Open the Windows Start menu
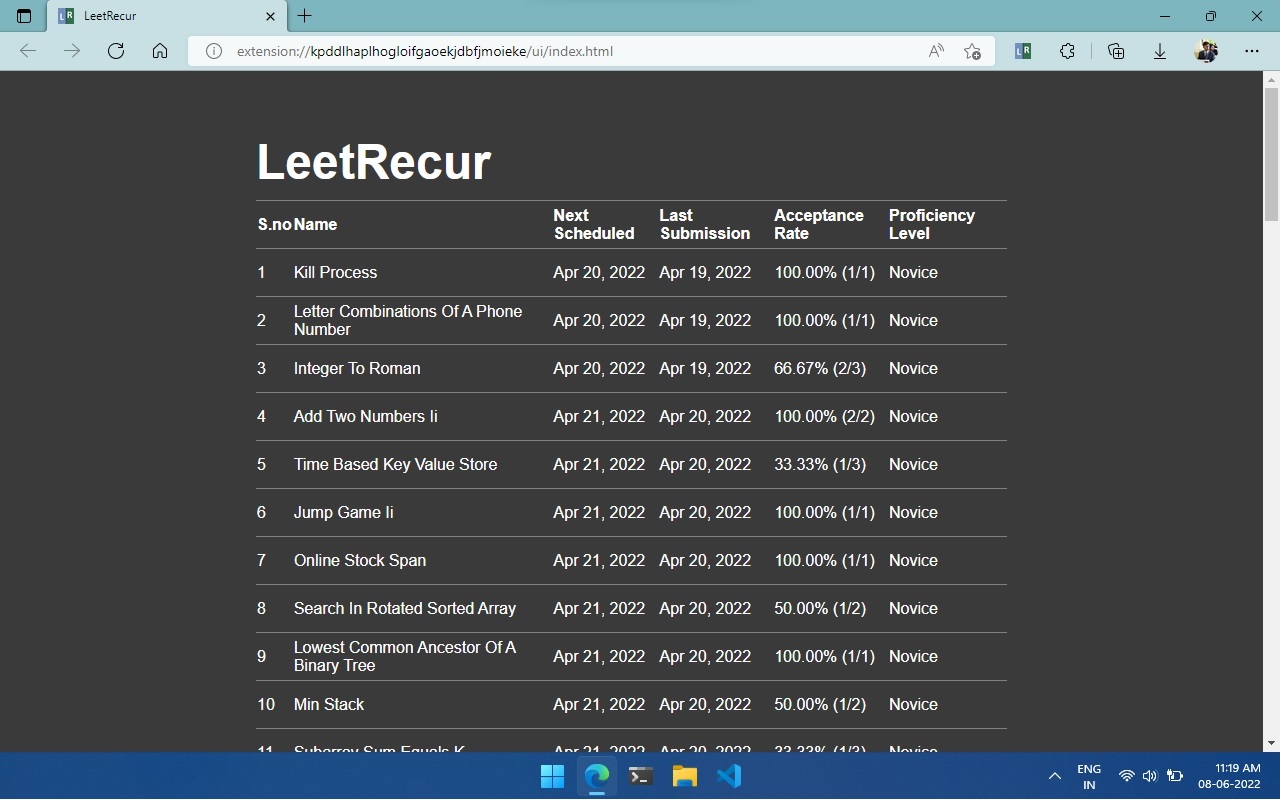This screenshot has height=800, width=1280. pyautogui.click(x=551, y=775)
